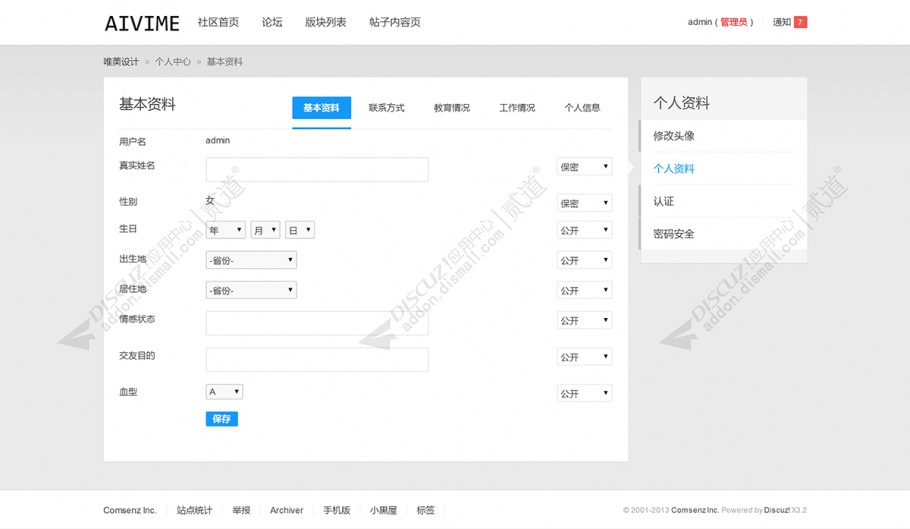Viewport: 910px width, 529px height.
Task: Open the 通知 link in the header
Action: [782, 22]
